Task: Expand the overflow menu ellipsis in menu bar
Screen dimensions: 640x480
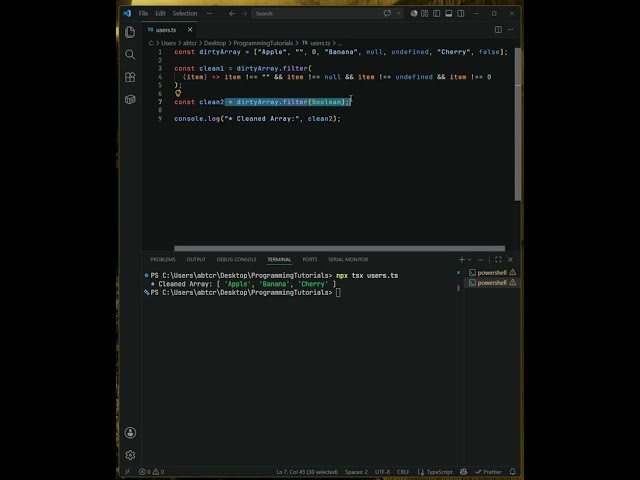Action: 209,13
